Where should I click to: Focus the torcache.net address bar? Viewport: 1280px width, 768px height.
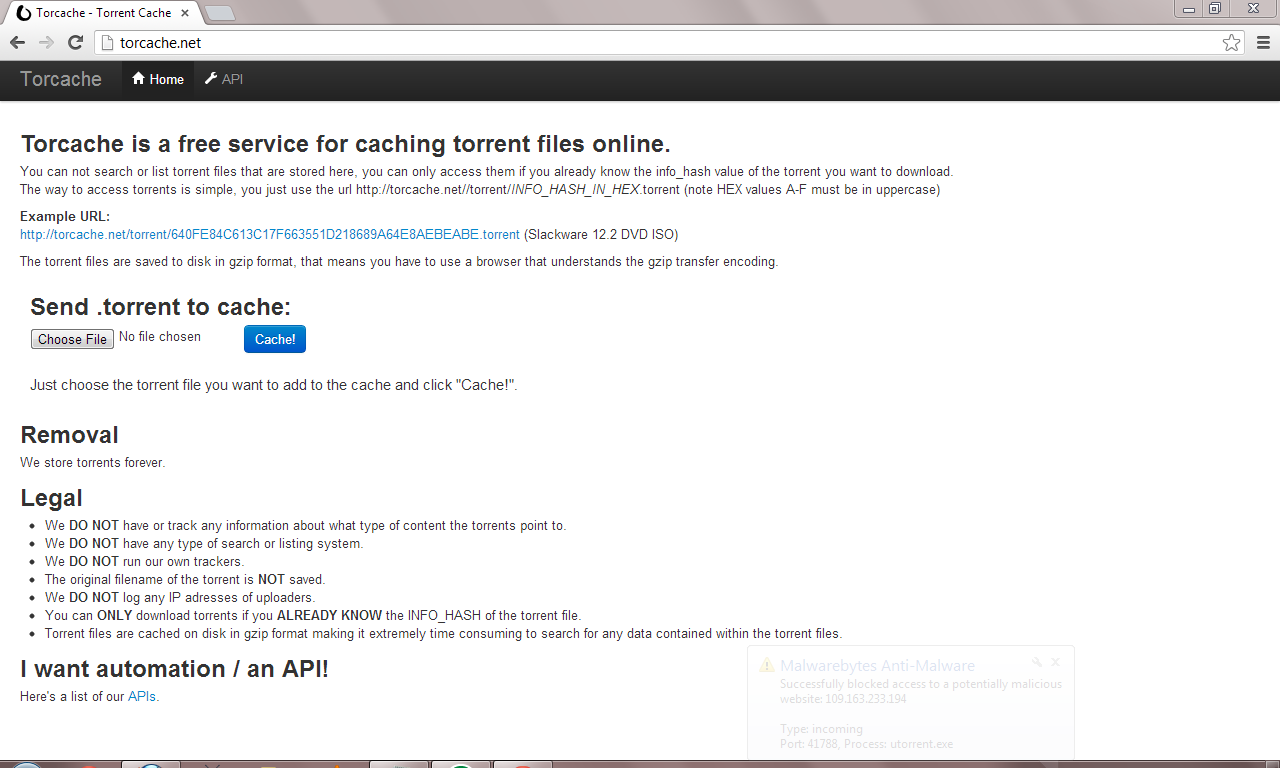(658, 43)
